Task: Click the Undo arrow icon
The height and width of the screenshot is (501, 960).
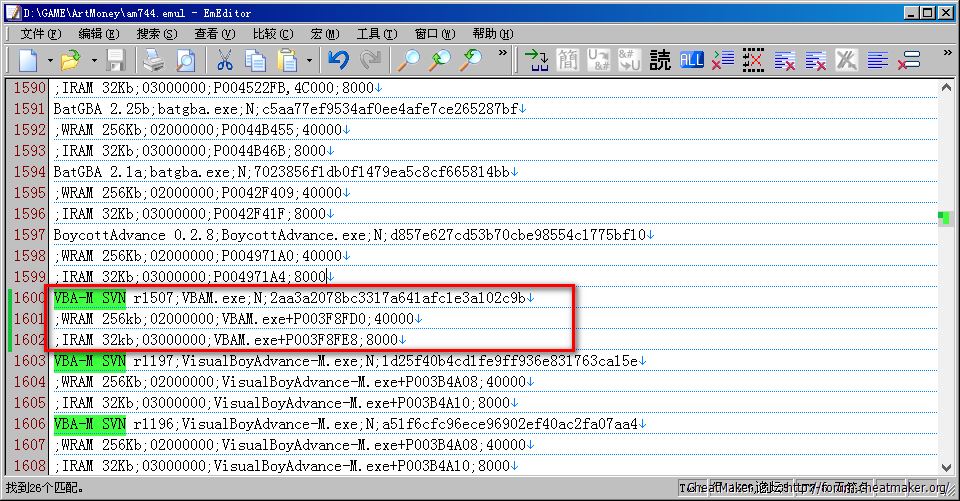Action: [x=338, y=61]
